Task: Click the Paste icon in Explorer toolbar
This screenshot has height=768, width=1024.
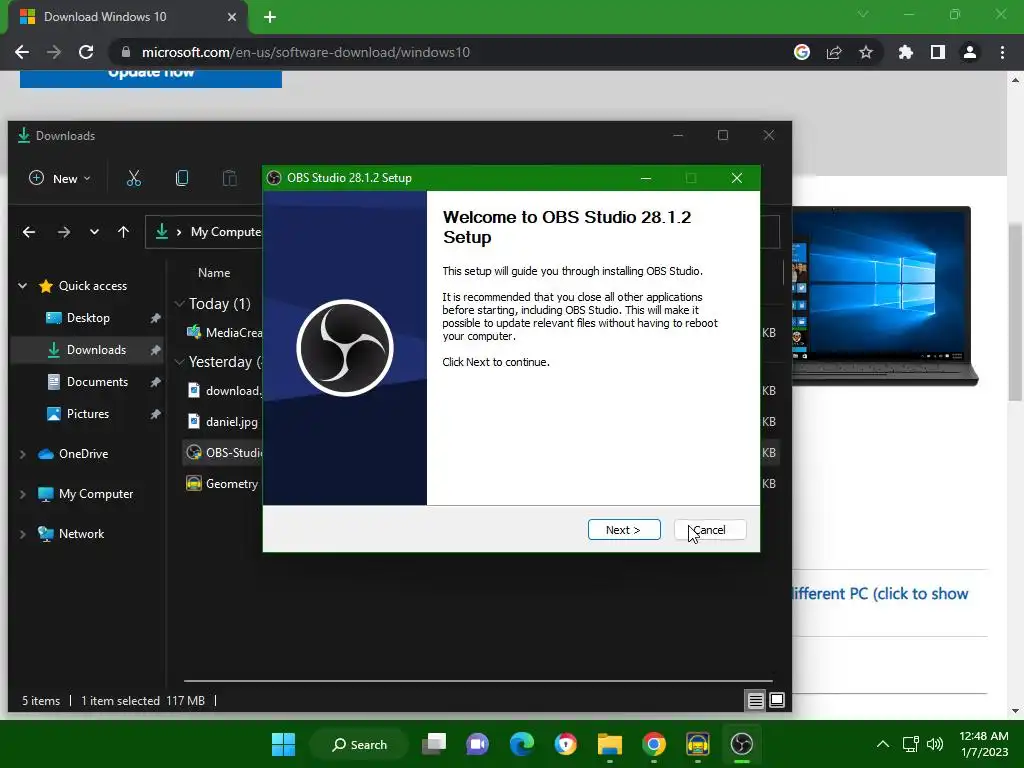Action: pyautogui.click(x=229, y=178)
